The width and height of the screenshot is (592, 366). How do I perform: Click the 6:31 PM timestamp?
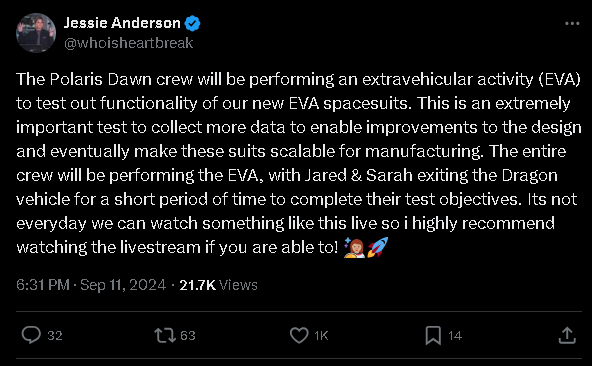43,285
